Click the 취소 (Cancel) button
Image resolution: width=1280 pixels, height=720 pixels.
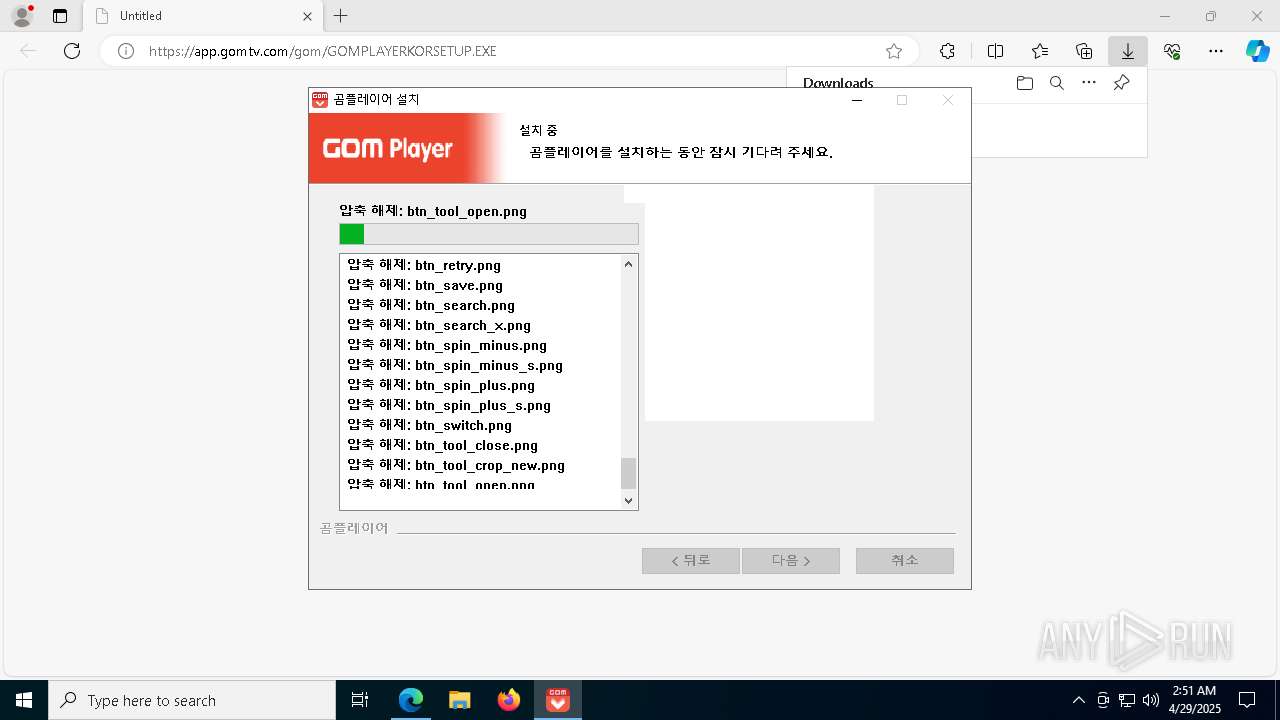click(905, 561)
